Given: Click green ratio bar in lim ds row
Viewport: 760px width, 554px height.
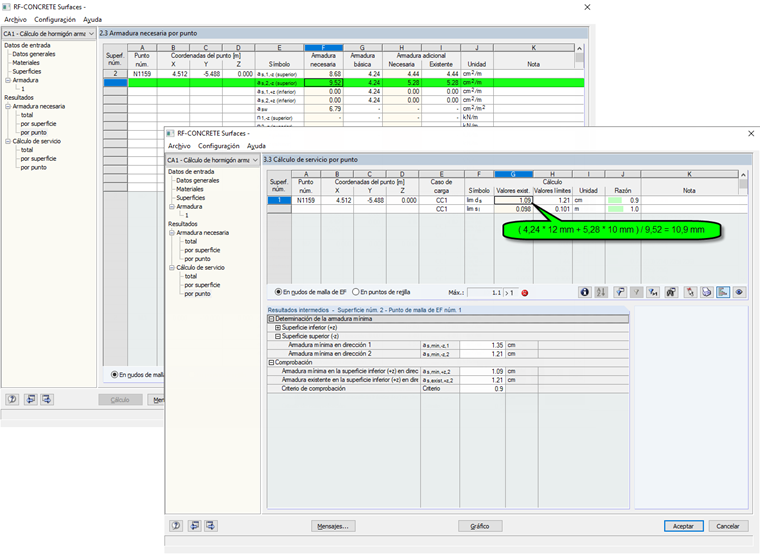Looking at the screenshot, I should coord(615,200).
